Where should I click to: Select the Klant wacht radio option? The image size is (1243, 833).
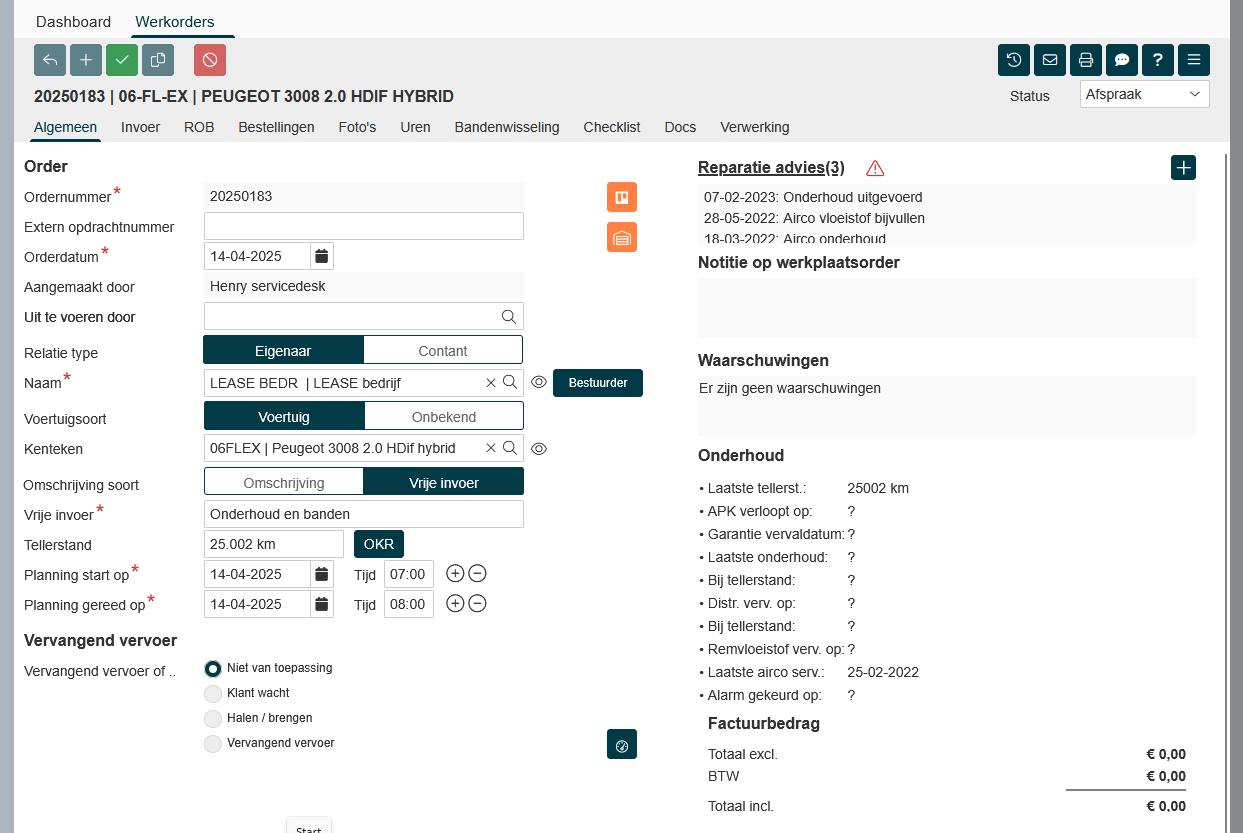(x=213, y=693)
